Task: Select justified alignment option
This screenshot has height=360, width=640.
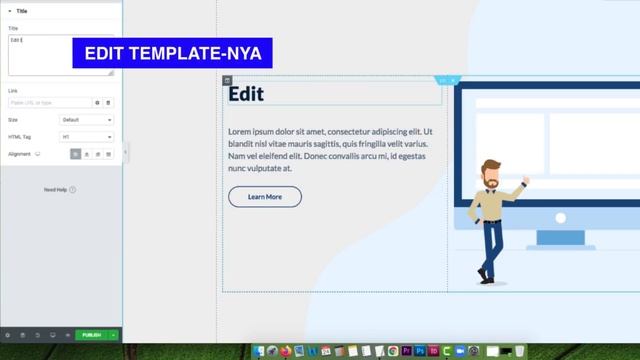Action: [x=109, y=154]
